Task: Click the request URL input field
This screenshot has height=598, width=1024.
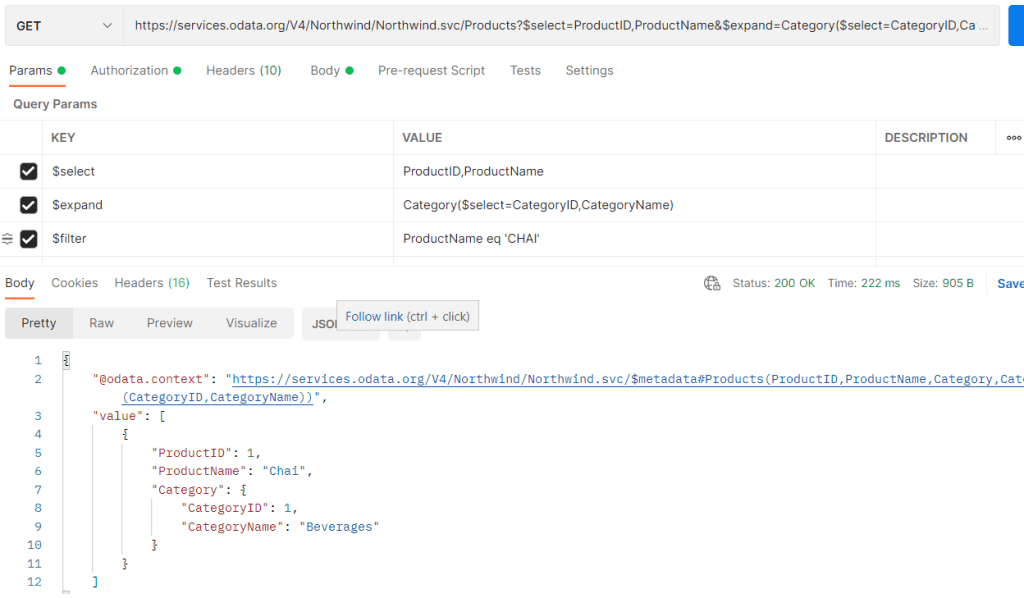Action: pos(560,25)
